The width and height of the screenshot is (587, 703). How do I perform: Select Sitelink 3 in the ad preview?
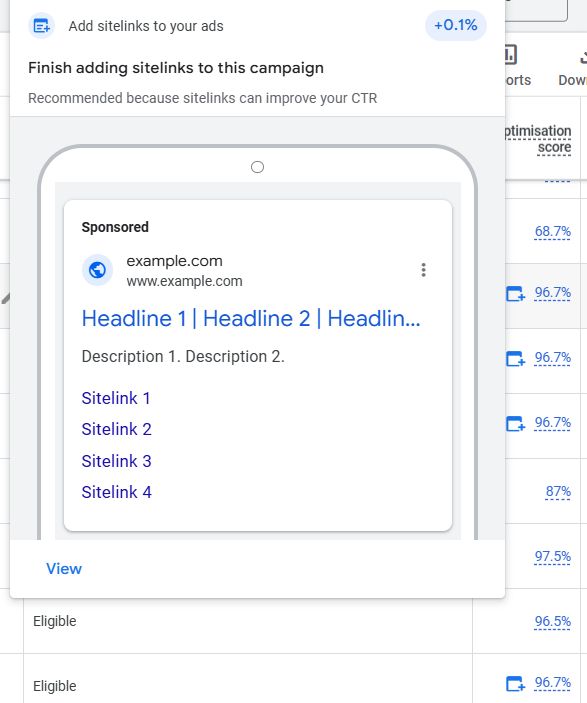tap(117, 461)
